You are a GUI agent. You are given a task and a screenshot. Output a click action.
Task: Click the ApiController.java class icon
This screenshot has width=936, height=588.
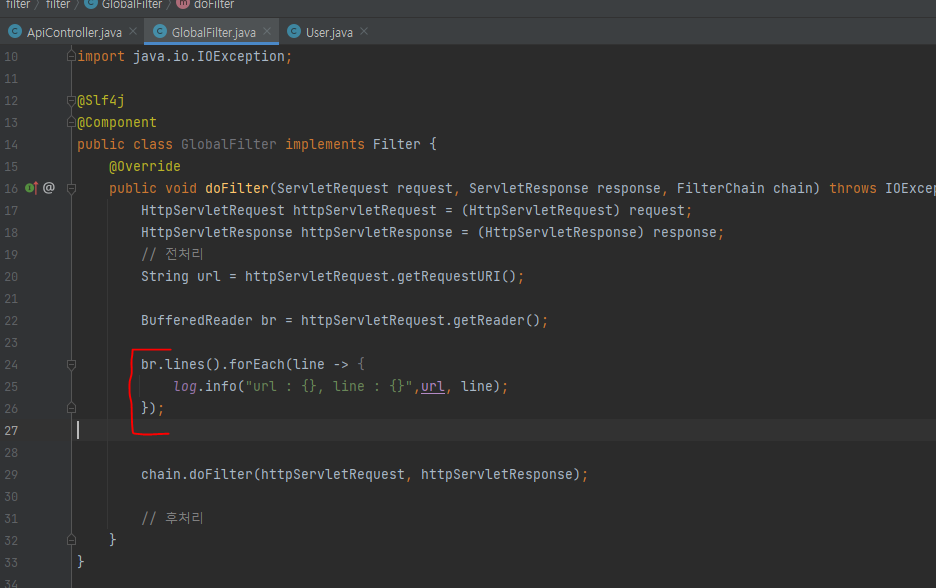[x=15, y=32]
